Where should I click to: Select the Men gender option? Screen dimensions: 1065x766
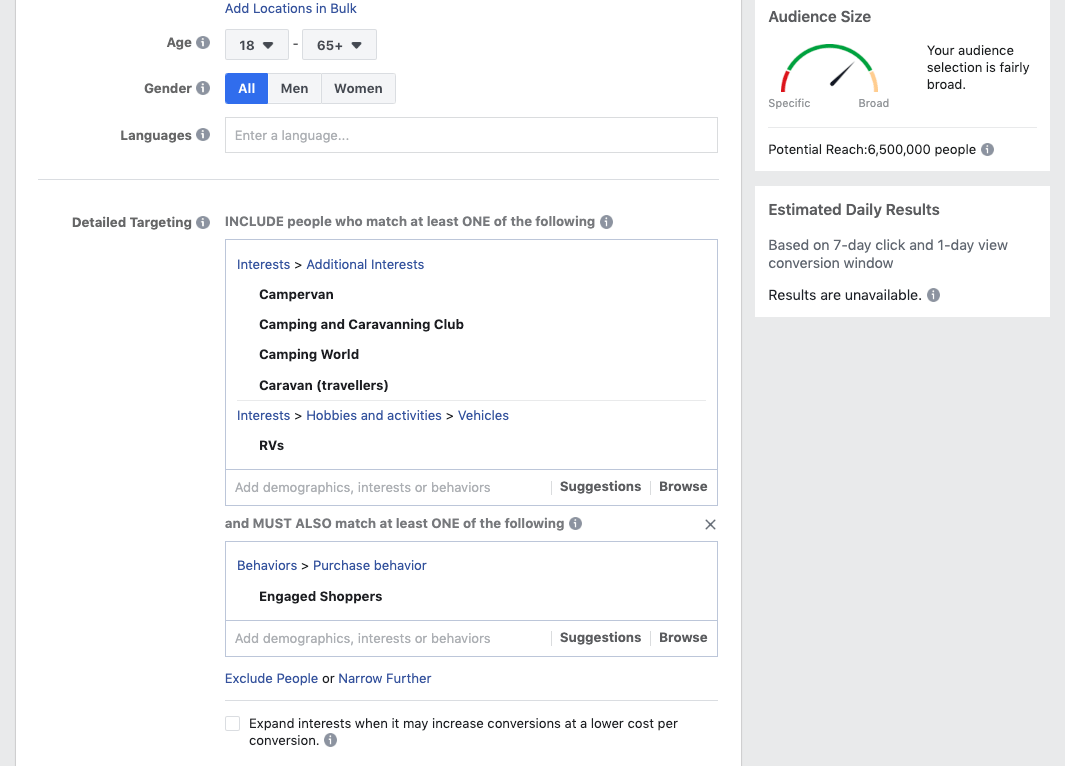point(294,89)
